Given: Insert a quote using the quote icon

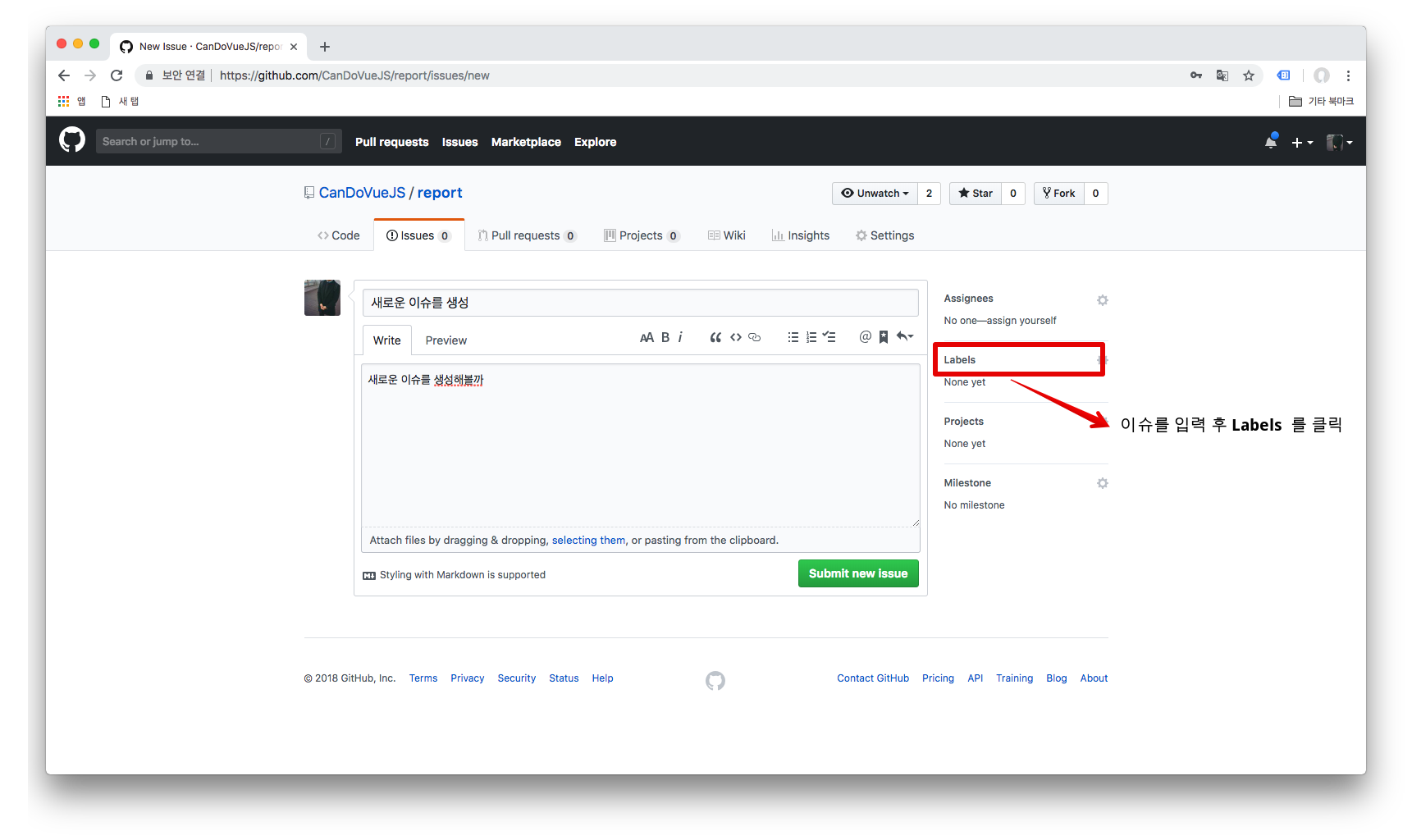Looking at the screenshot, I should coord(715,337).
